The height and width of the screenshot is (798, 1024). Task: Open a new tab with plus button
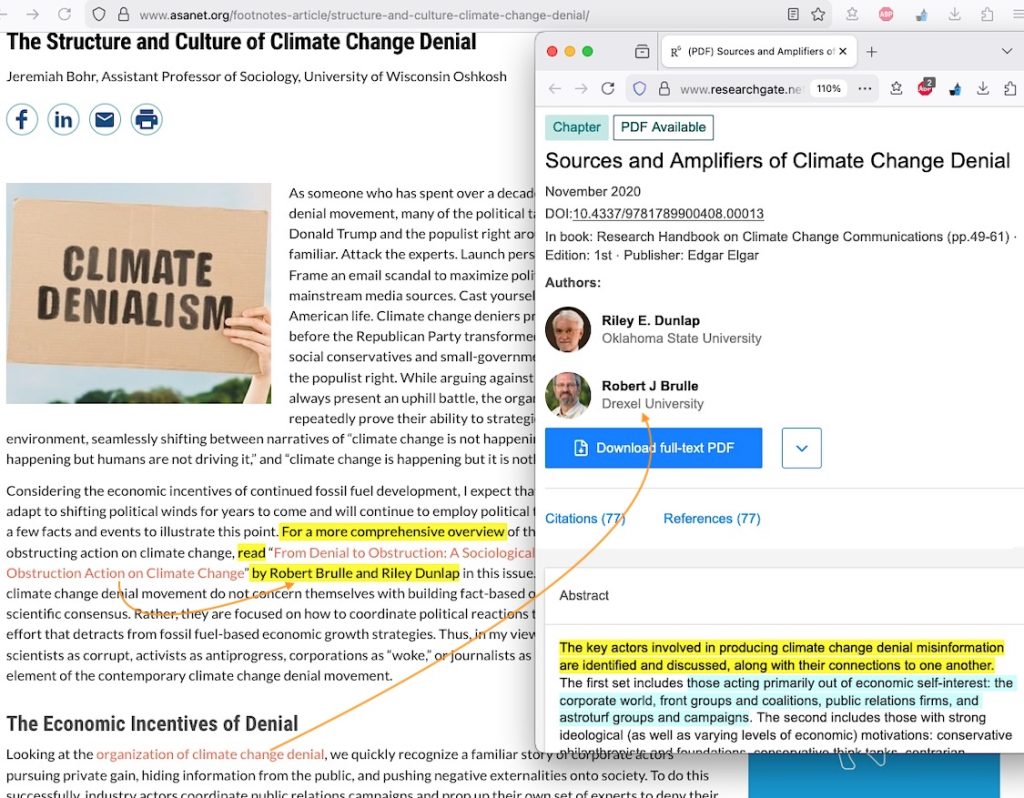click(872, 51)
